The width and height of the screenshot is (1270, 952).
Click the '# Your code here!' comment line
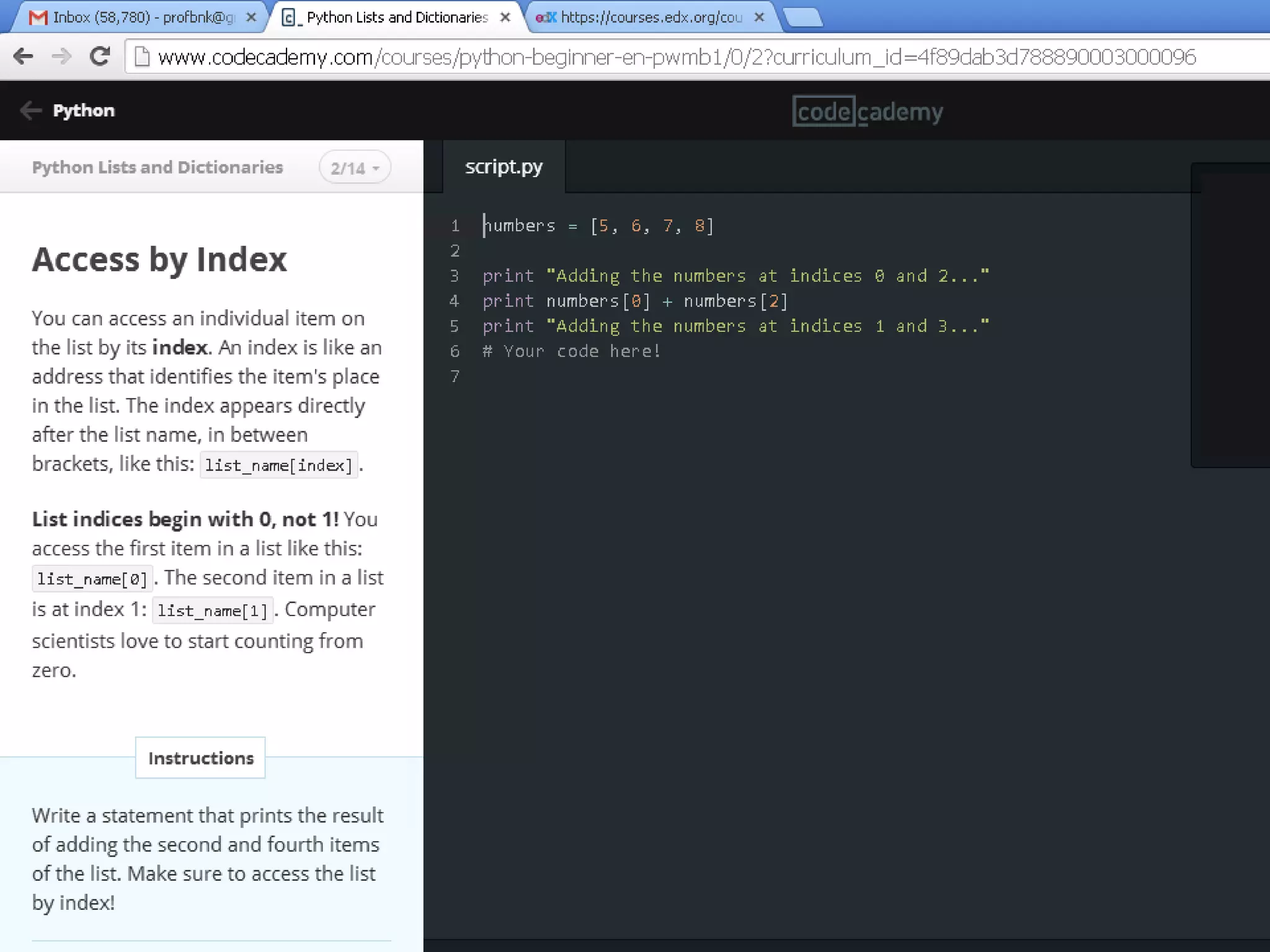tap(572, 351)
